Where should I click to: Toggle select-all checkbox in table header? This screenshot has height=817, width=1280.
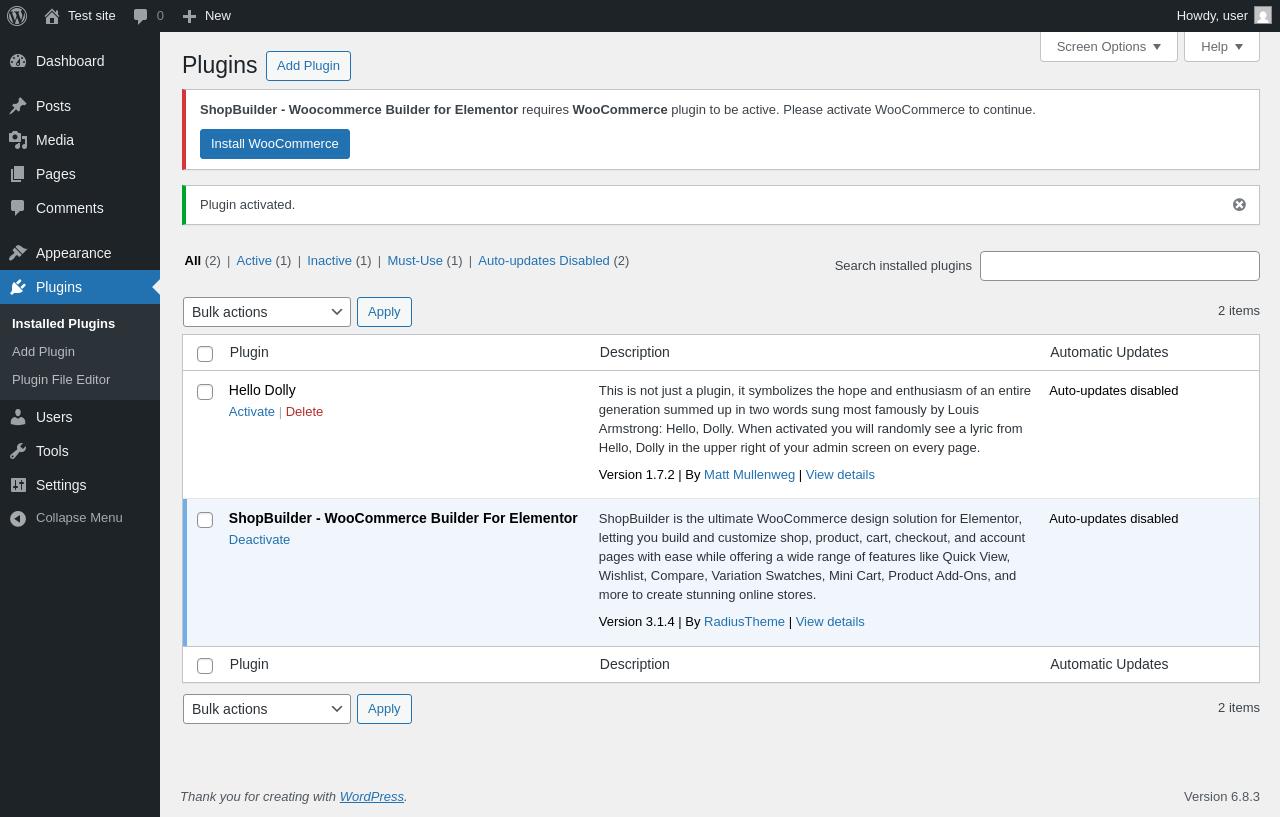205,354
